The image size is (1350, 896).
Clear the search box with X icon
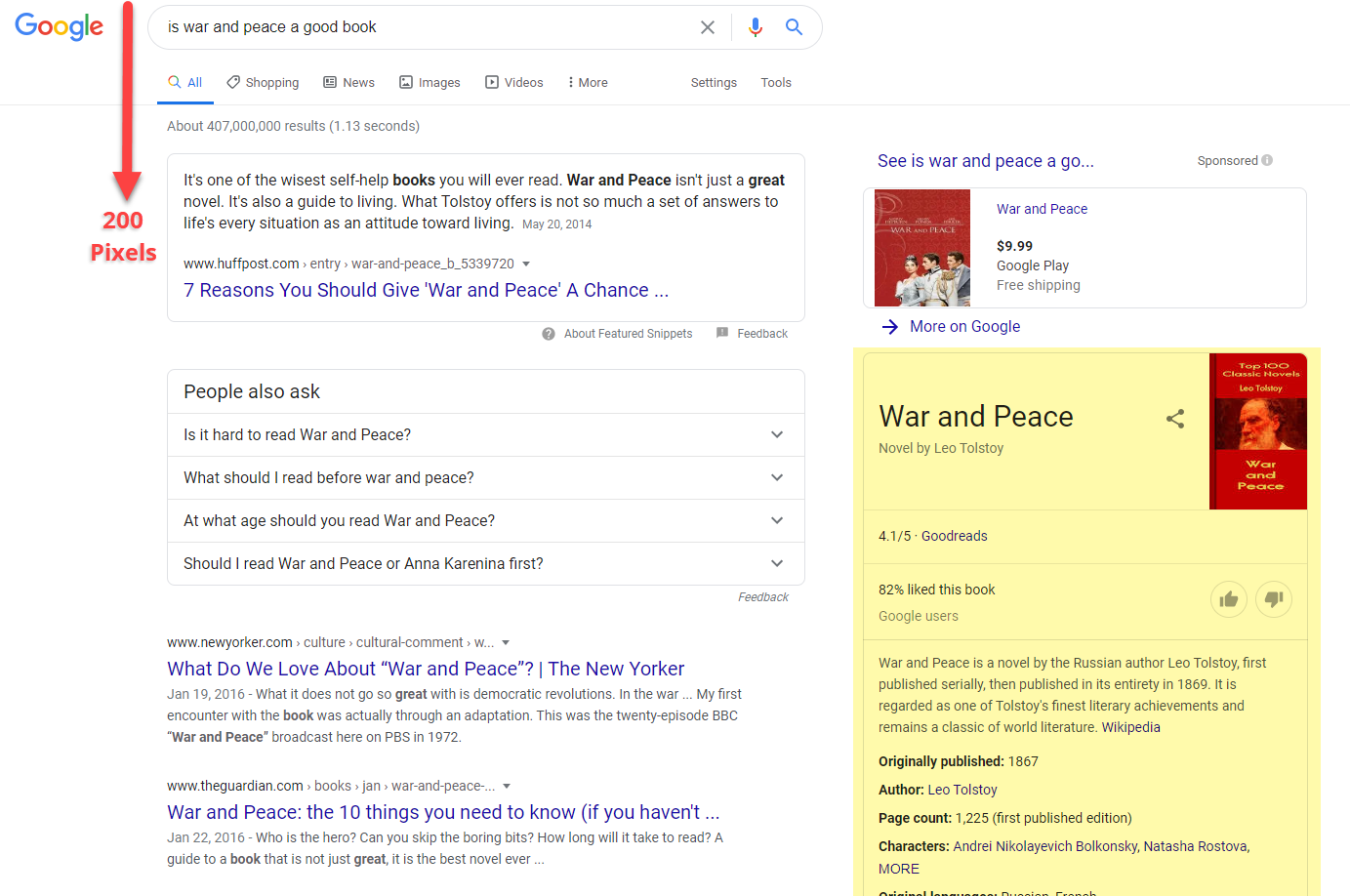click(708, 27)
